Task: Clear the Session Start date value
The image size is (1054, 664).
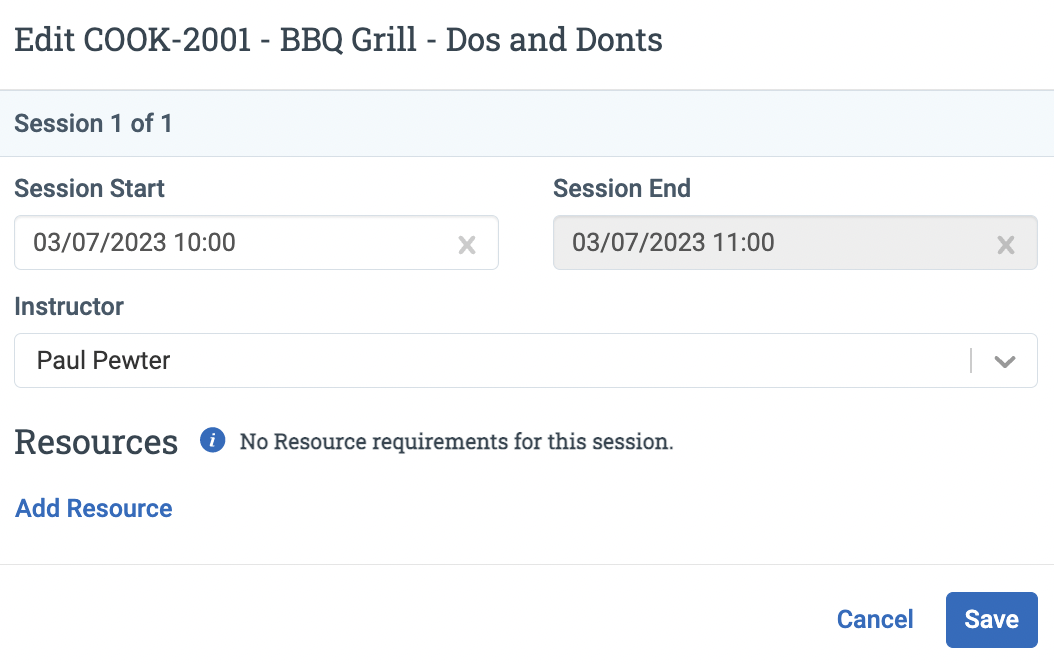Action: point(467,245)
